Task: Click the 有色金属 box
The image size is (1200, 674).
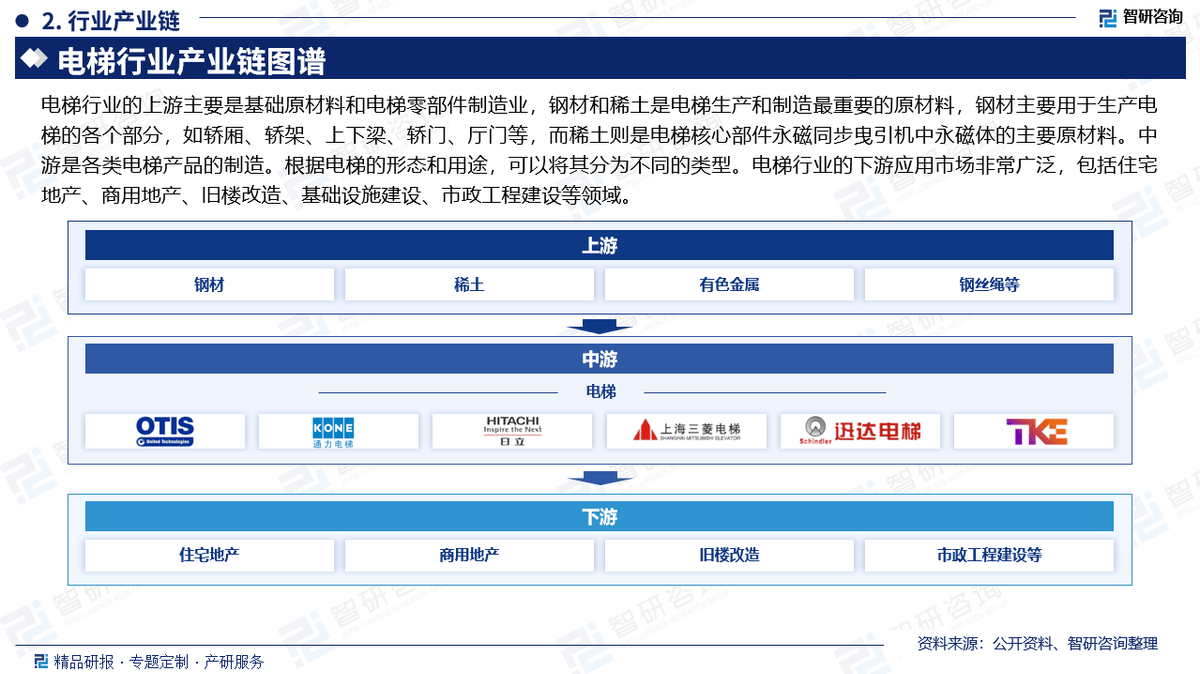Action: tap(729, 285)
